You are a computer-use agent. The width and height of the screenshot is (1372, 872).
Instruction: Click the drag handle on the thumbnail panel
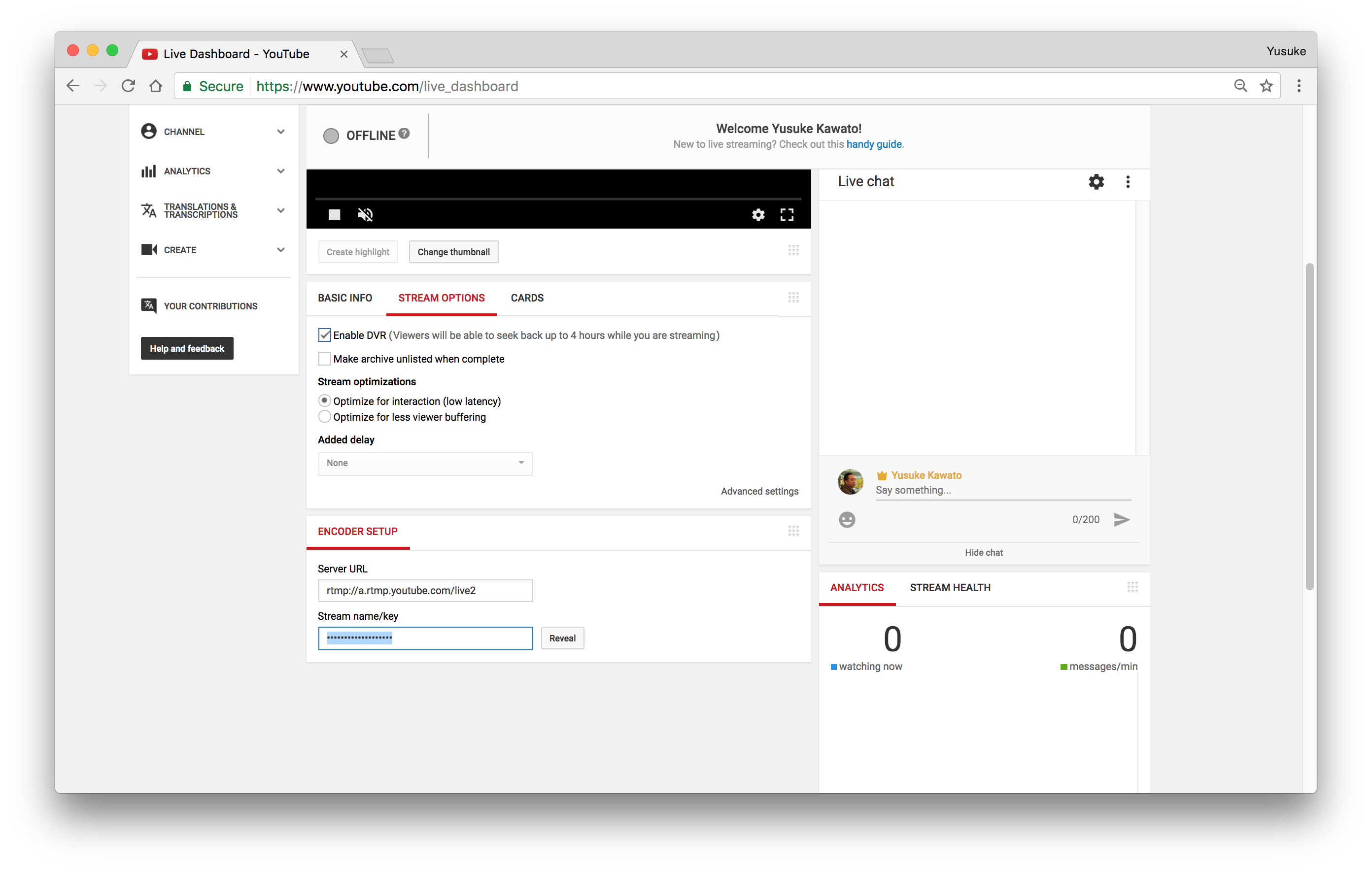pos(793,250)
